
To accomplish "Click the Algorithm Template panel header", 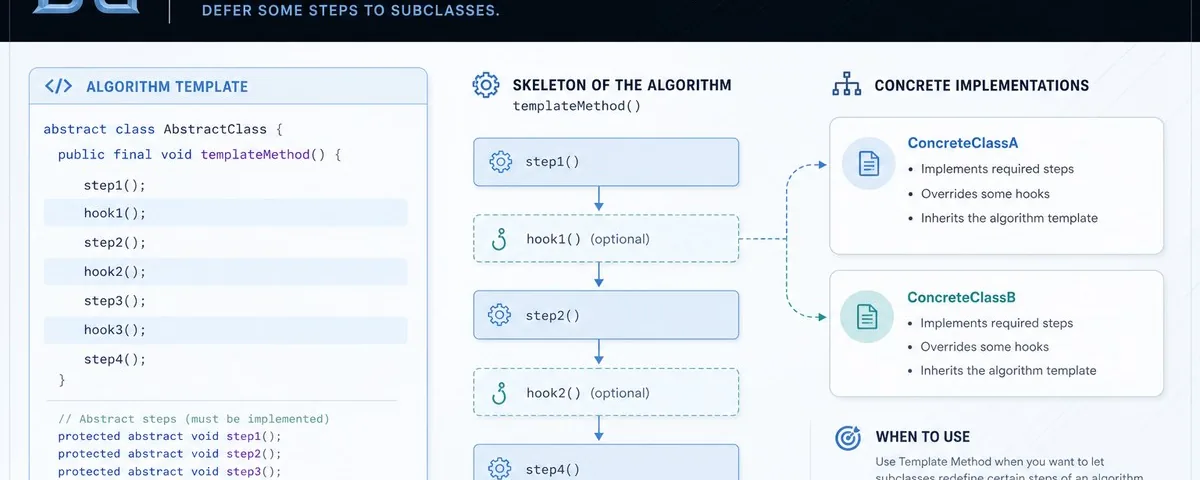I will [x=228, y=86].
